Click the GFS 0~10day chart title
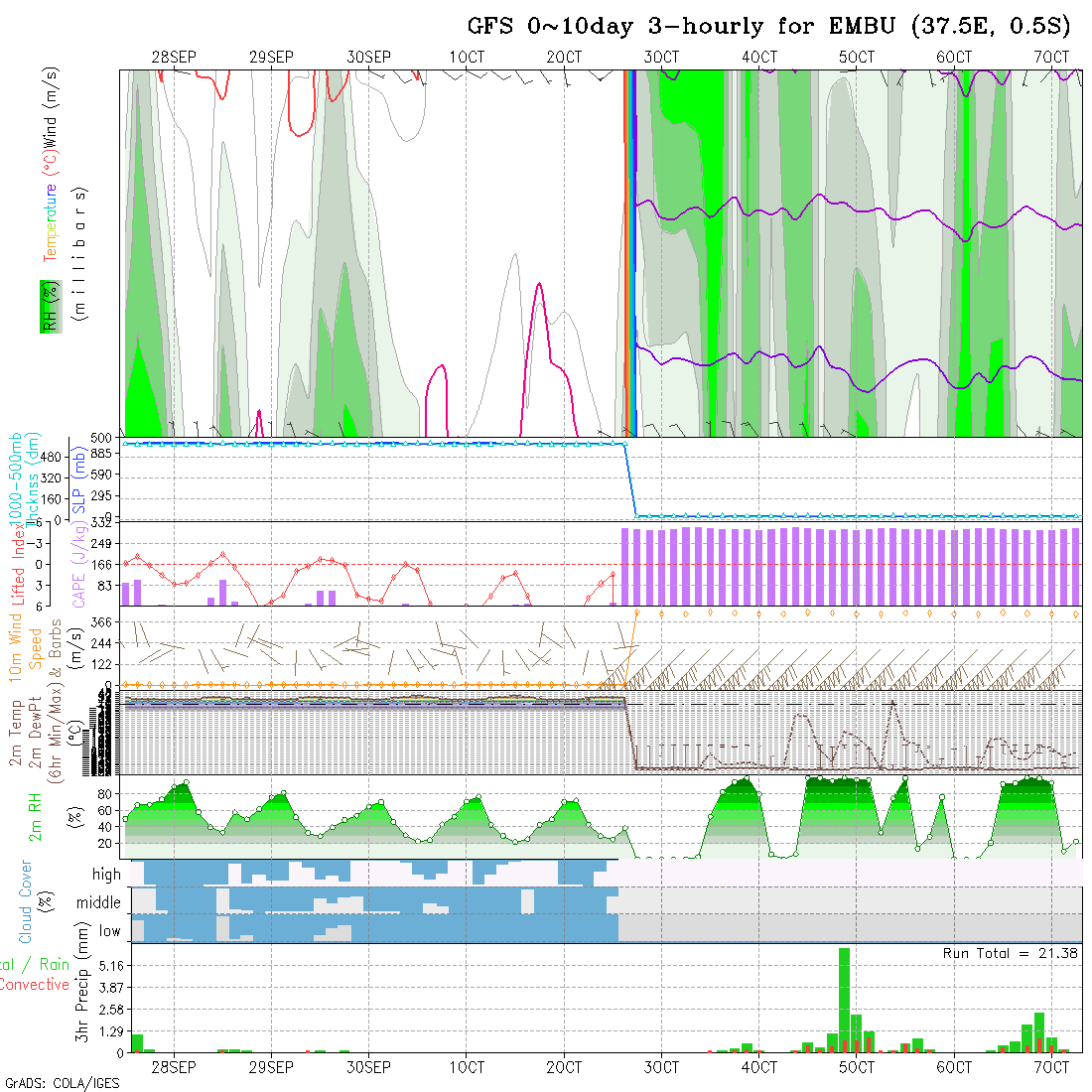Screen dimensions: 1092x1092 click(768, 27)
